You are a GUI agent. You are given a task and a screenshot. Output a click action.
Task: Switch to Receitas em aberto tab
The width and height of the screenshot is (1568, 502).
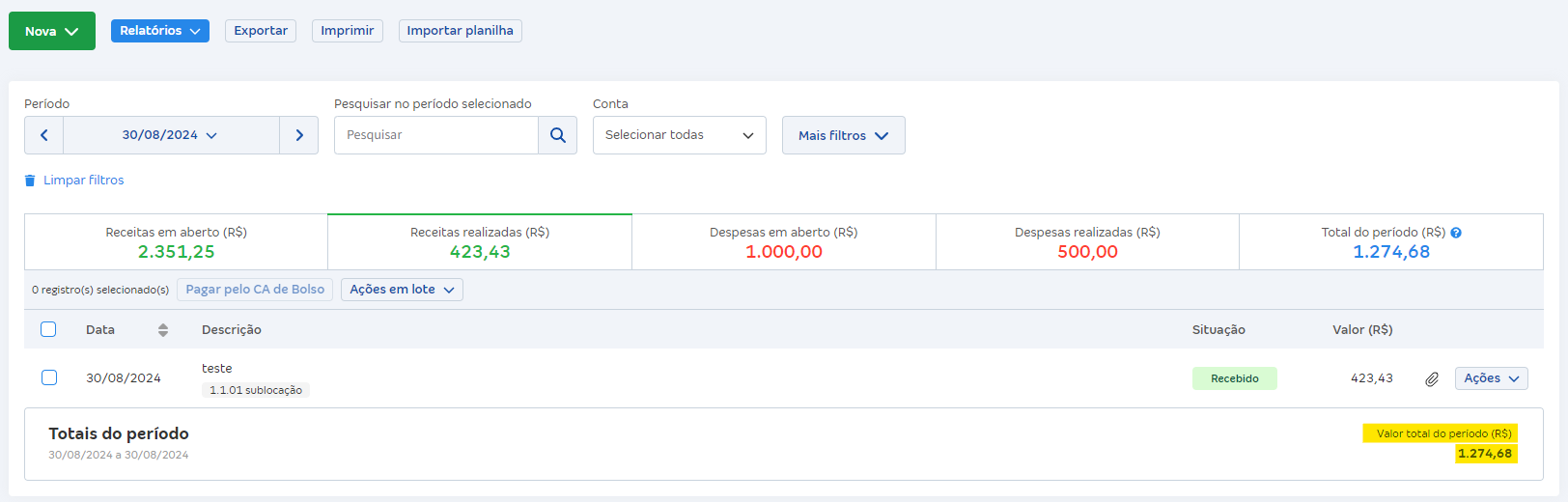(176, 242)
